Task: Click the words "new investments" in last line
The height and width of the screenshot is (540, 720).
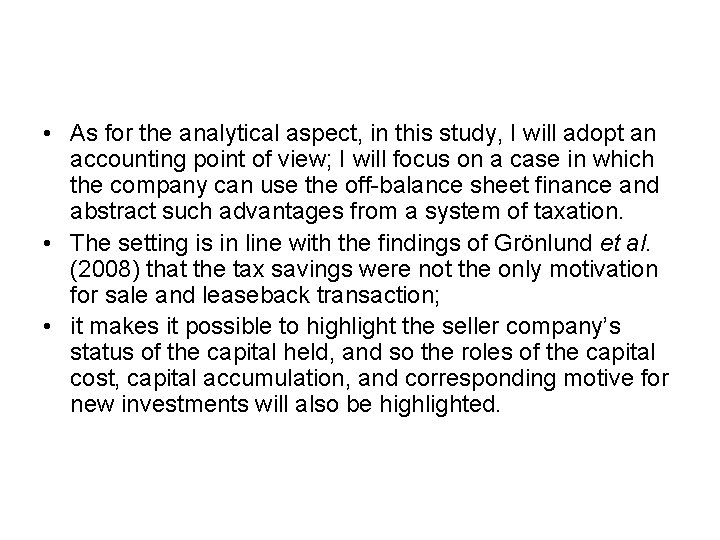Action: (x=159, y=405)
